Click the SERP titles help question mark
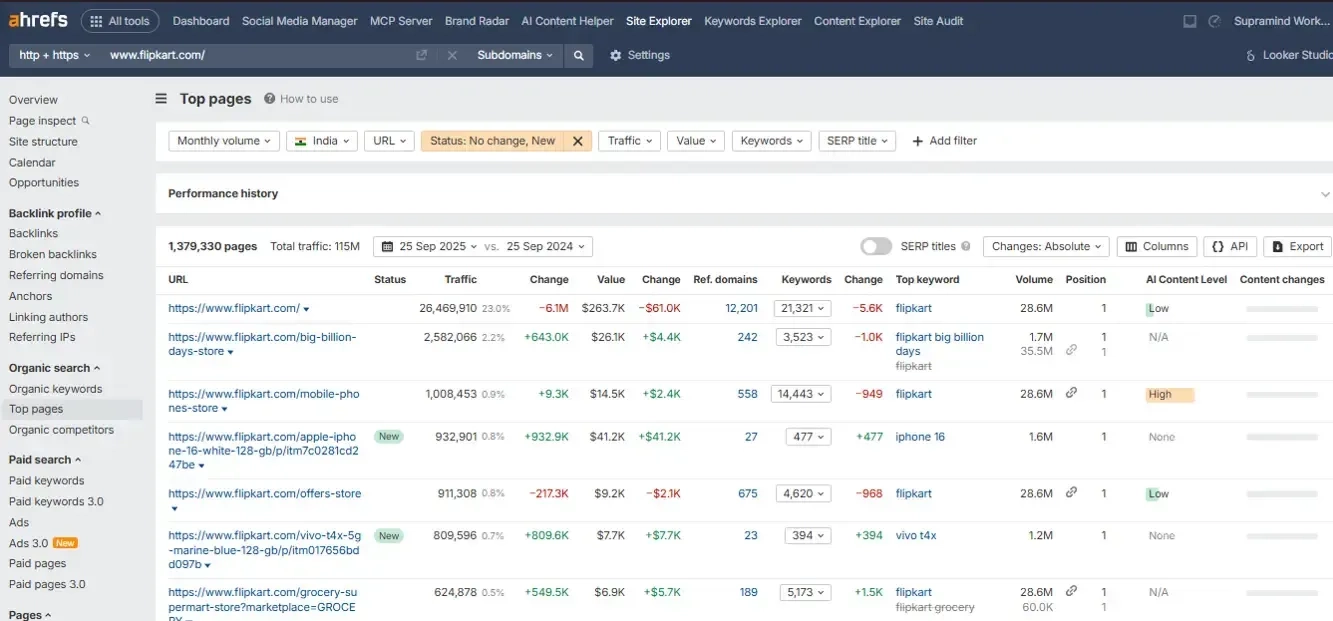Viewport: 1333px width, 621px height. 966,246
